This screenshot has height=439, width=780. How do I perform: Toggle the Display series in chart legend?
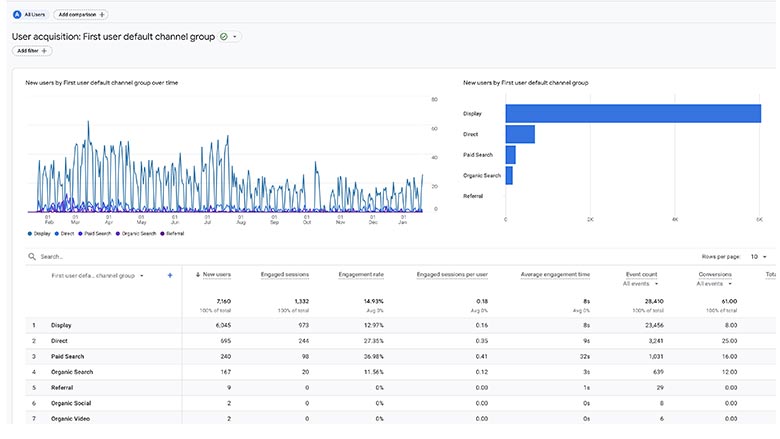[x=39, y=233]
